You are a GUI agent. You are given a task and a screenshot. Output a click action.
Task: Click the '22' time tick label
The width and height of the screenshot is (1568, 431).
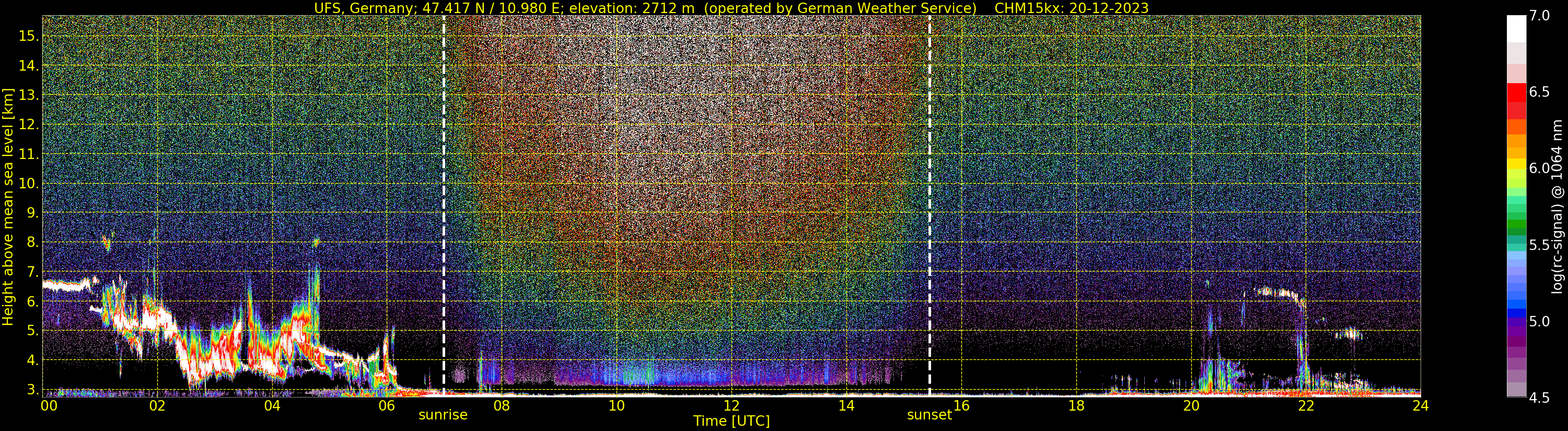(1306, 405)
